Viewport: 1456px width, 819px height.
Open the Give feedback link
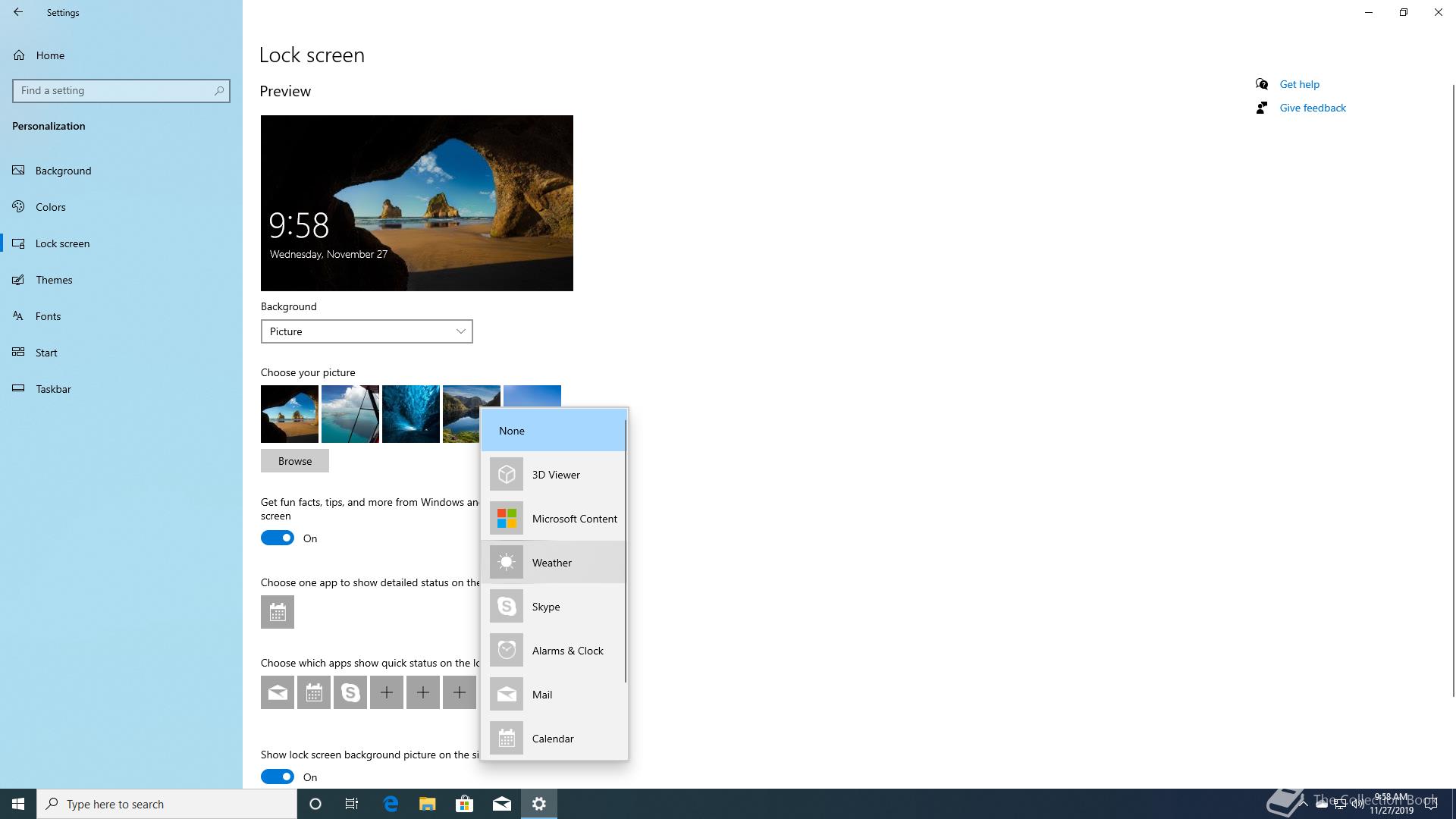coord(1313,108)
